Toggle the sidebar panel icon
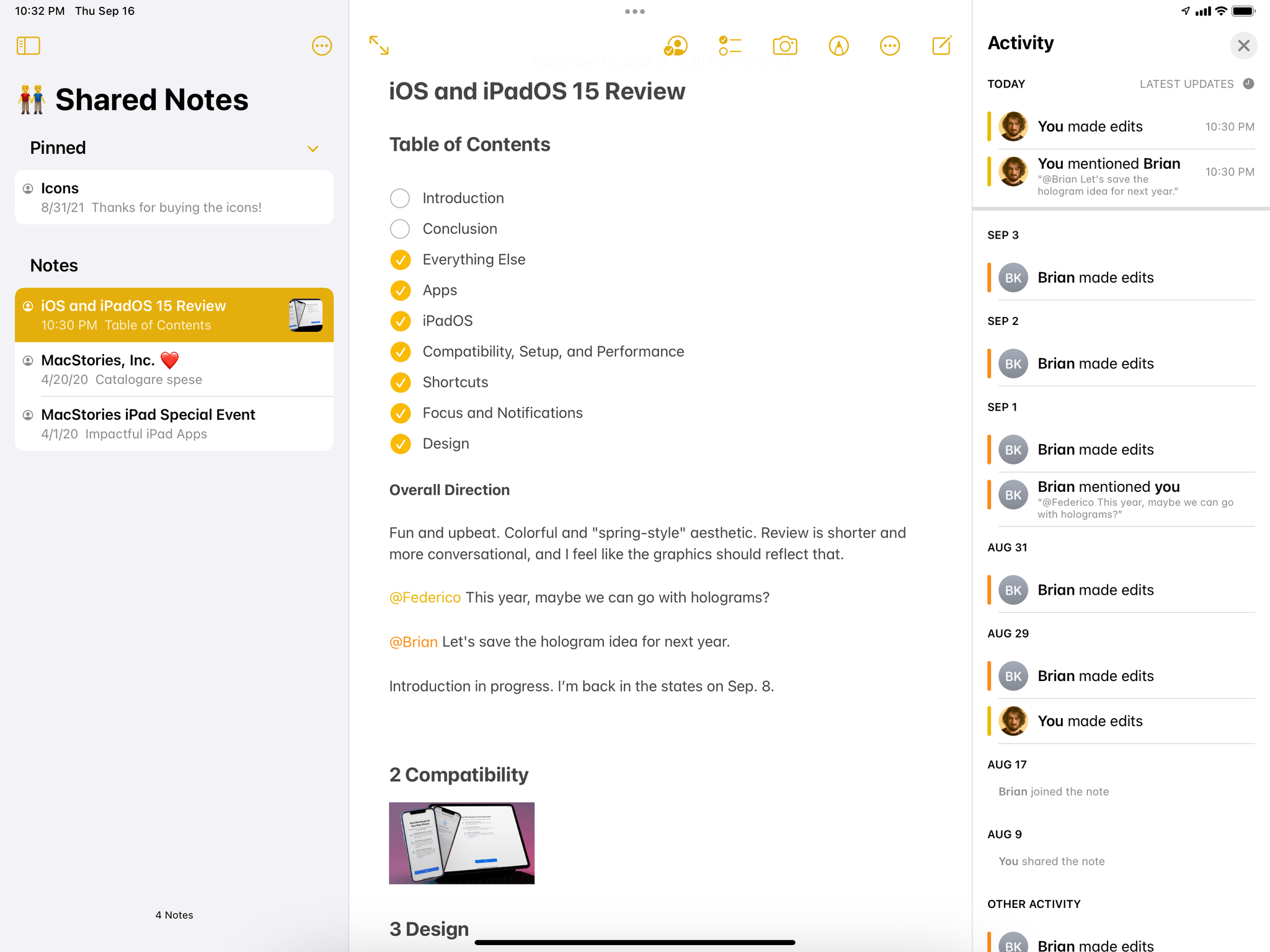This screenshot has width=1270, height=952. (x=28, y=45)
